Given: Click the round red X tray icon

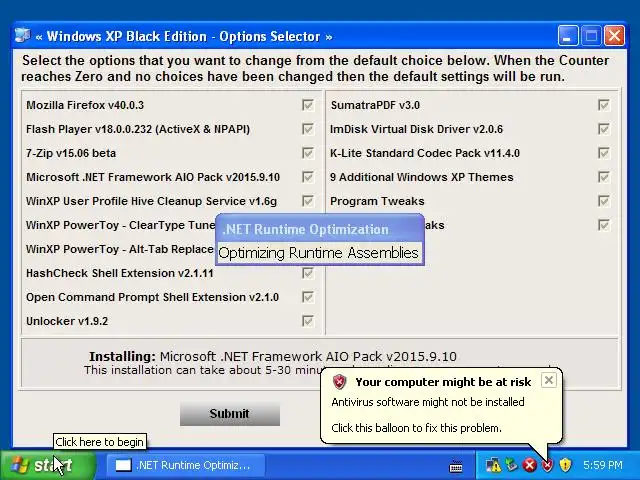Looking at the screenshot, I should coord(529,465).
